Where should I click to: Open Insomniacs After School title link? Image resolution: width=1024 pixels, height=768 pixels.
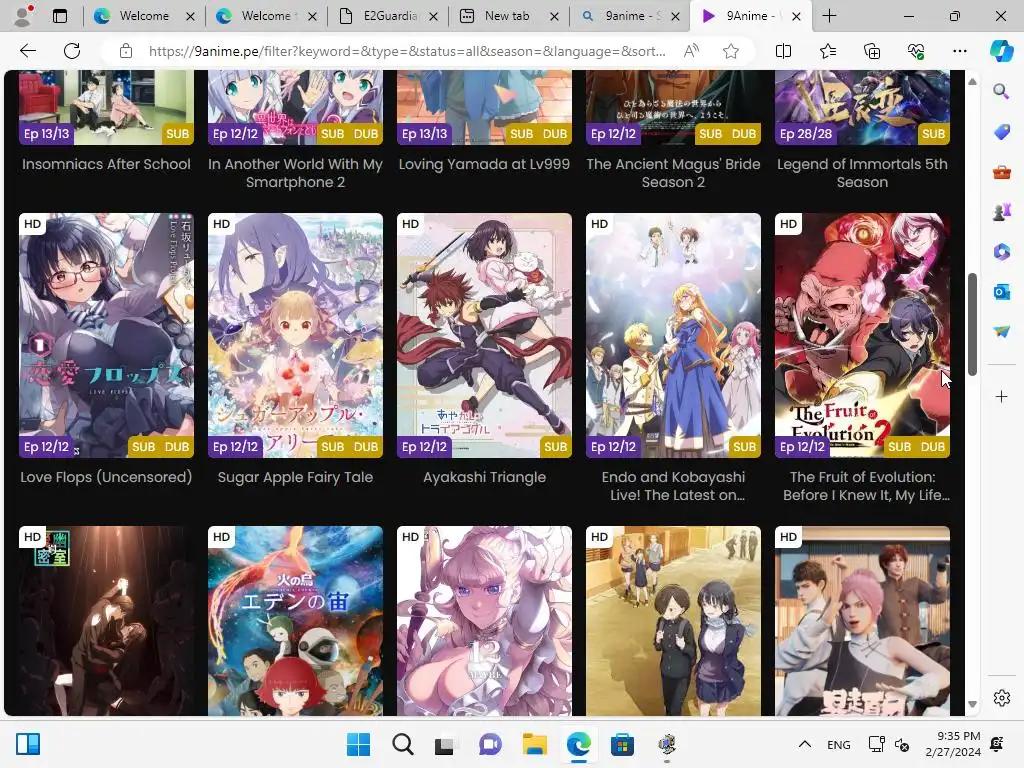[x=106, y=164]
